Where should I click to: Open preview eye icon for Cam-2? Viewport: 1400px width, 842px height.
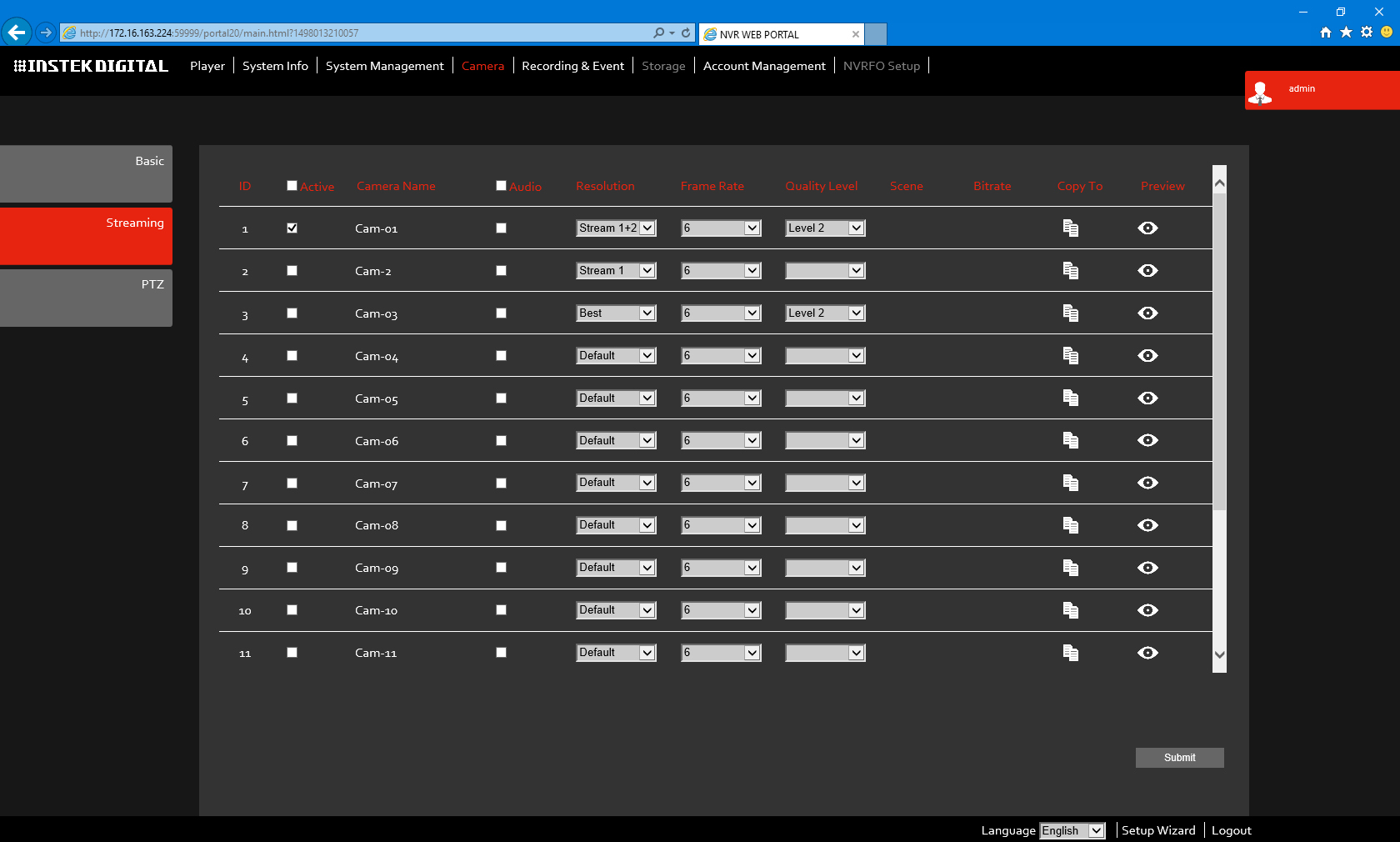pos(1147,271)
